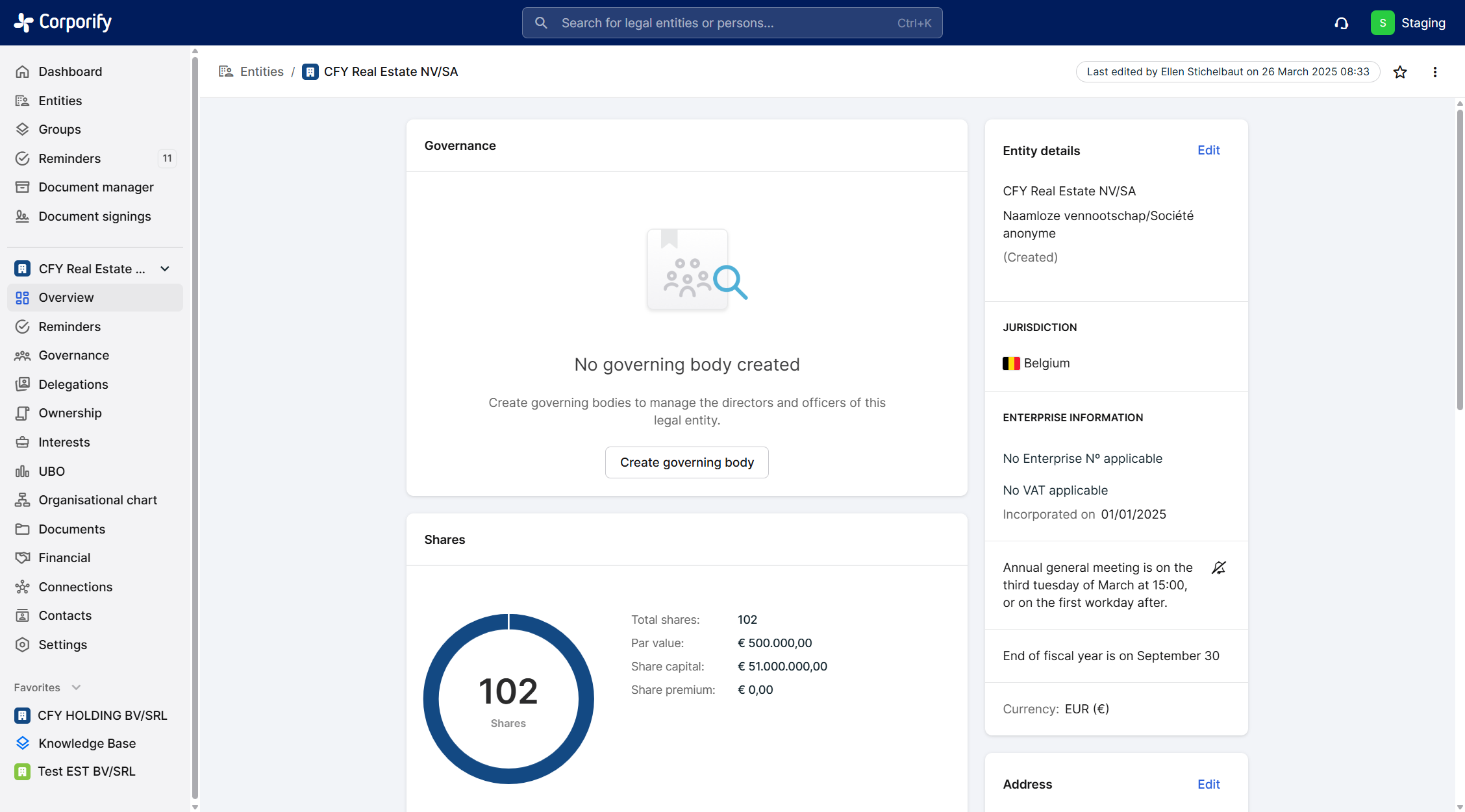Open the Delegations section
Screen dimensions: 1465x812
[x=73, y=384]
